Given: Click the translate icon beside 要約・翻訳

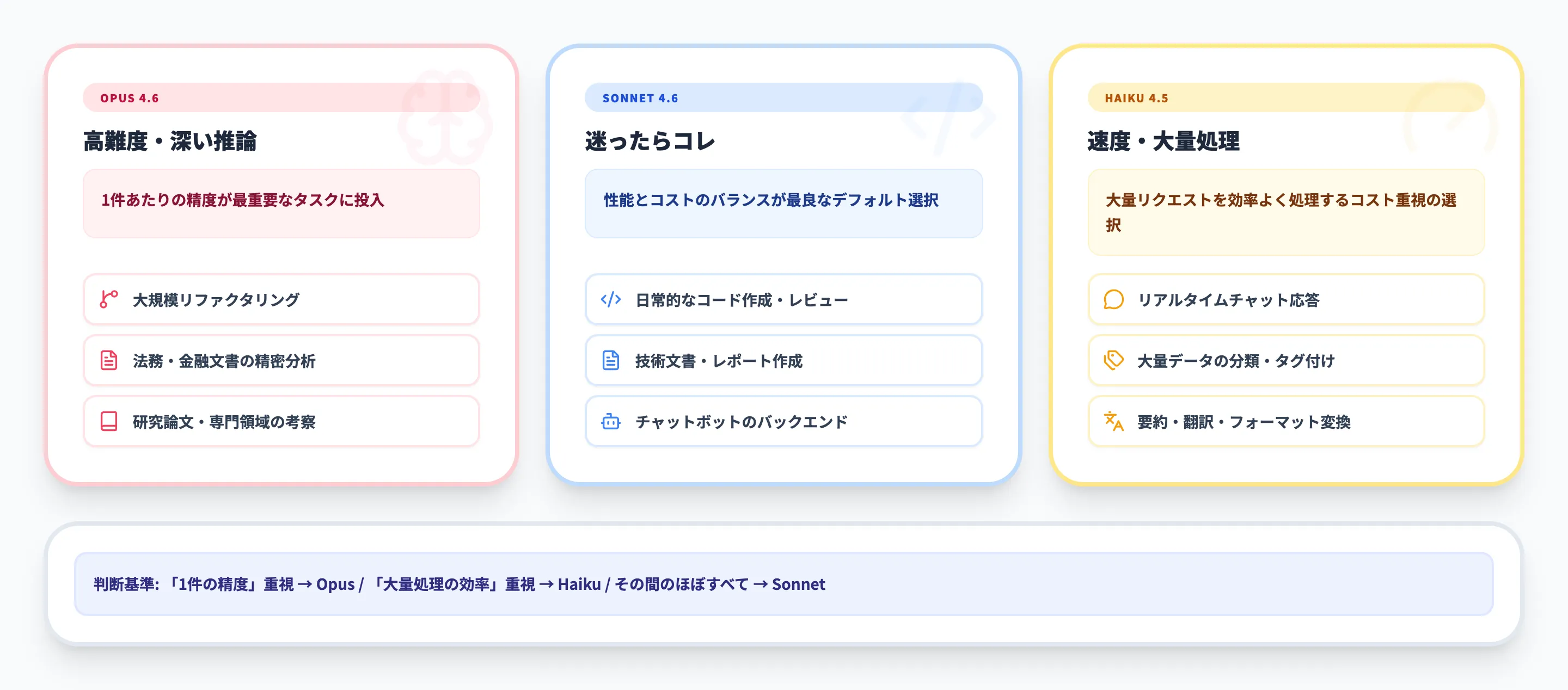Looking at the screenshot, I should (1113, 421).
